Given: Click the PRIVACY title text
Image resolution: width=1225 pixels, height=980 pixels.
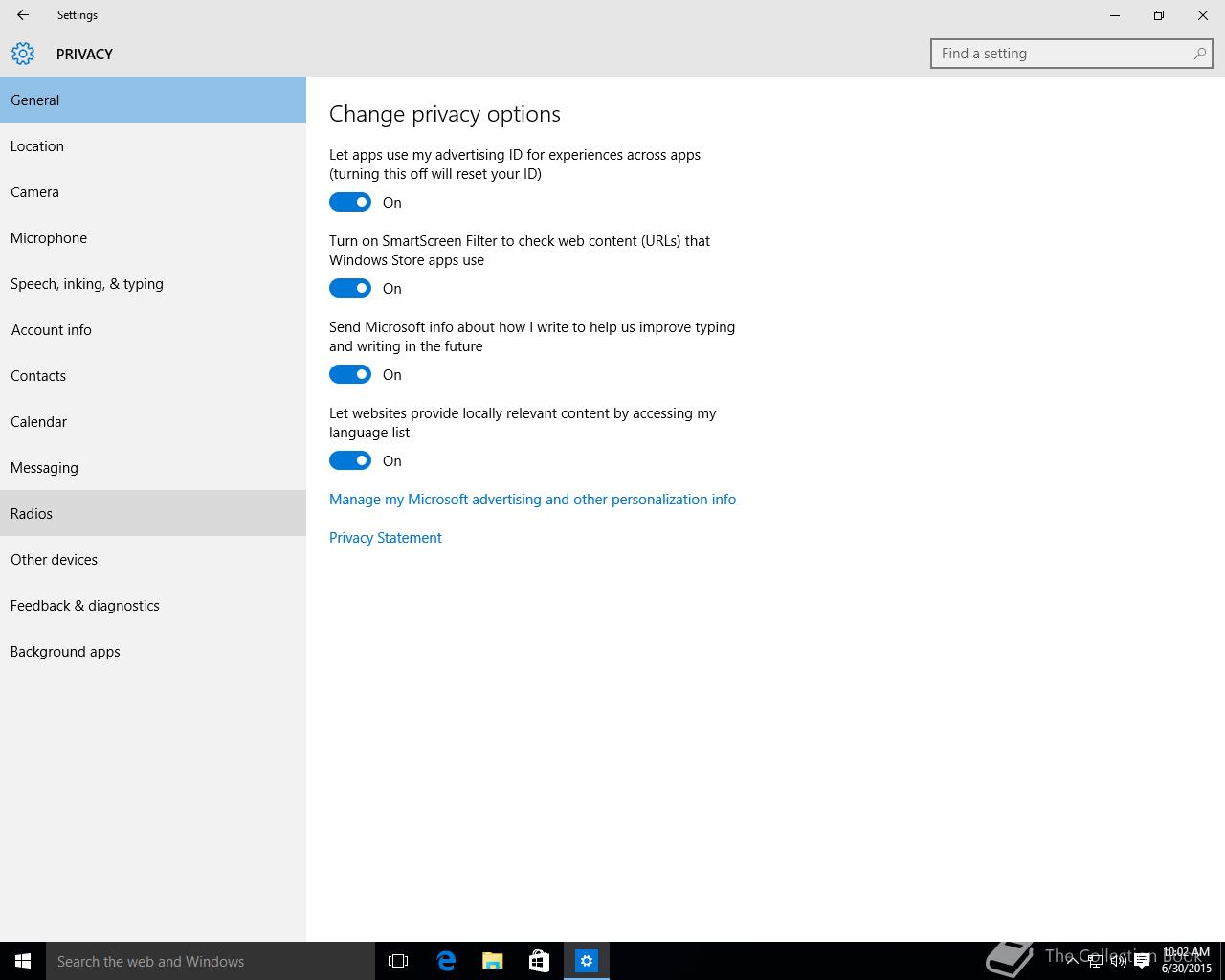Looking at the screenshot, I should 84,54.
